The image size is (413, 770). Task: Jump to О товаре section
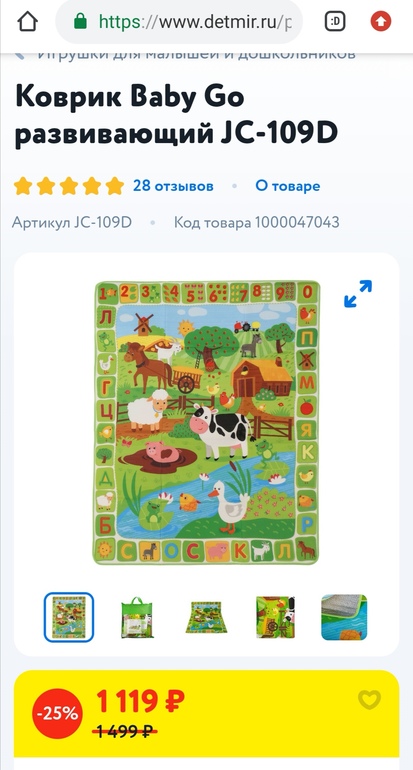tap(288, 186)
